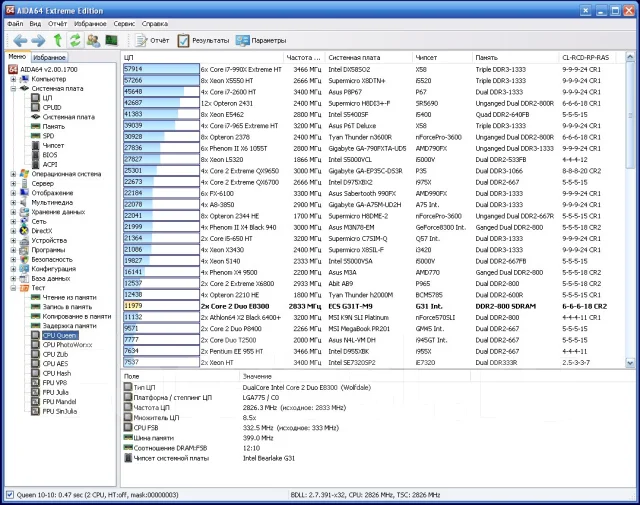Sort by the Частота column header
Viewport: 640px width, 505px height.
tap(304, 58)
